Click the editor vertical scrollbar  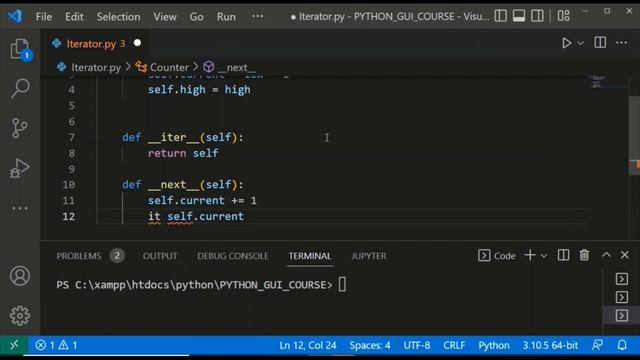tap(634, 135)
